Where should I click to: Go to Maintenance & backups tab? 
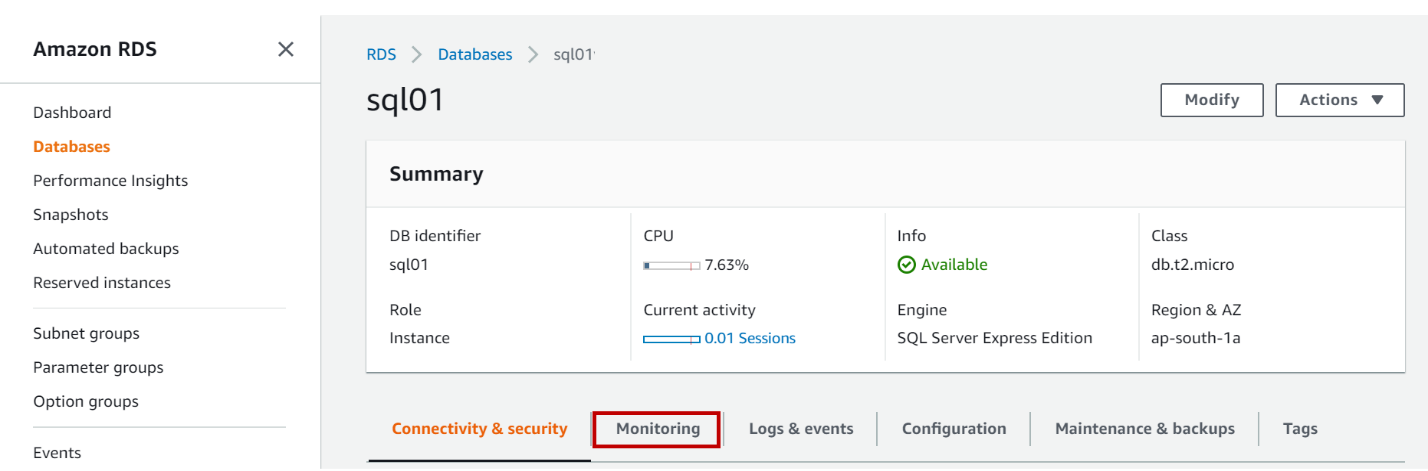(1144, 429)
